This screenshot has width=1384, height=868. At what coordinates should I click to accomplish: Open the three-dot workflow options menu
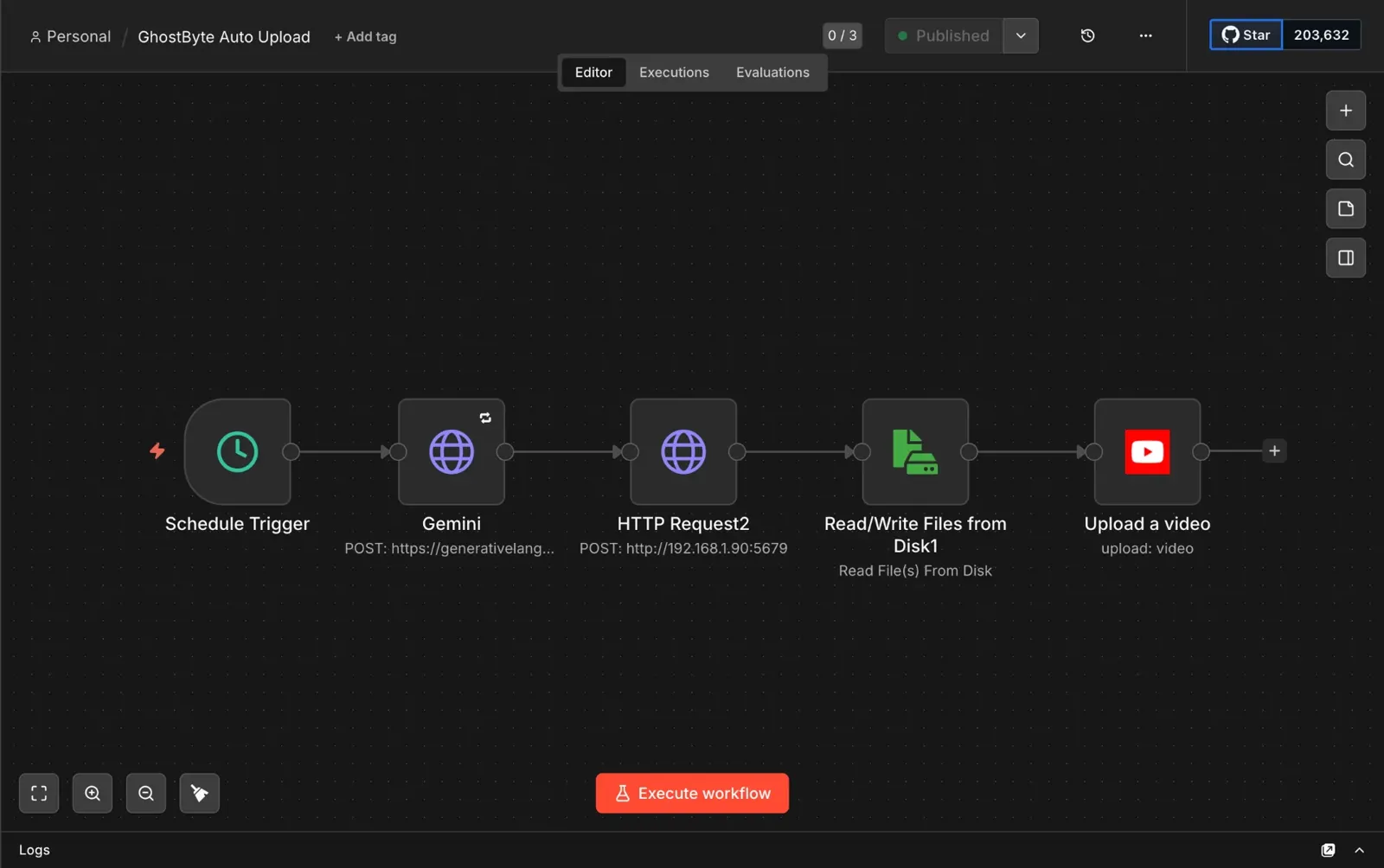(x=1145, y=35)
